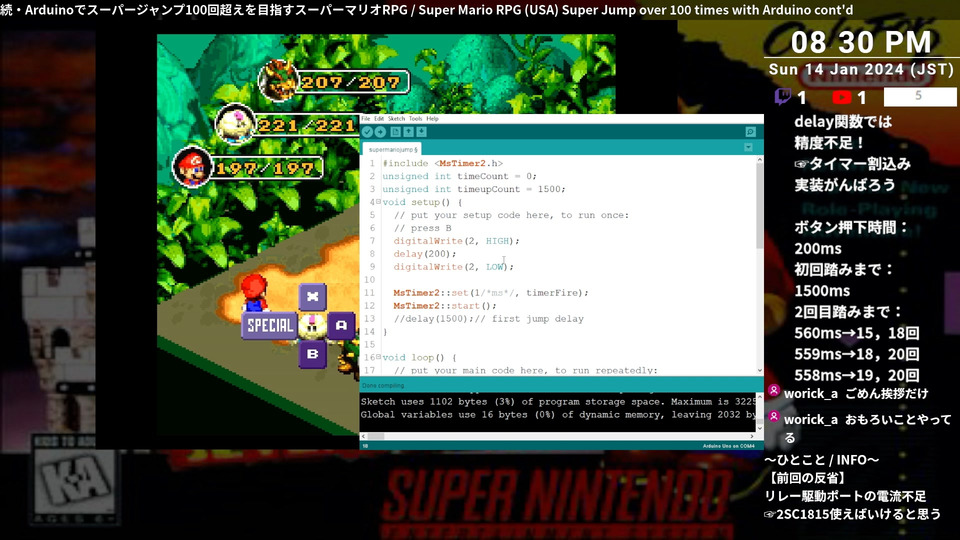
Task: Collapse the void loop() code fold marker
Action: pos(378,356)
